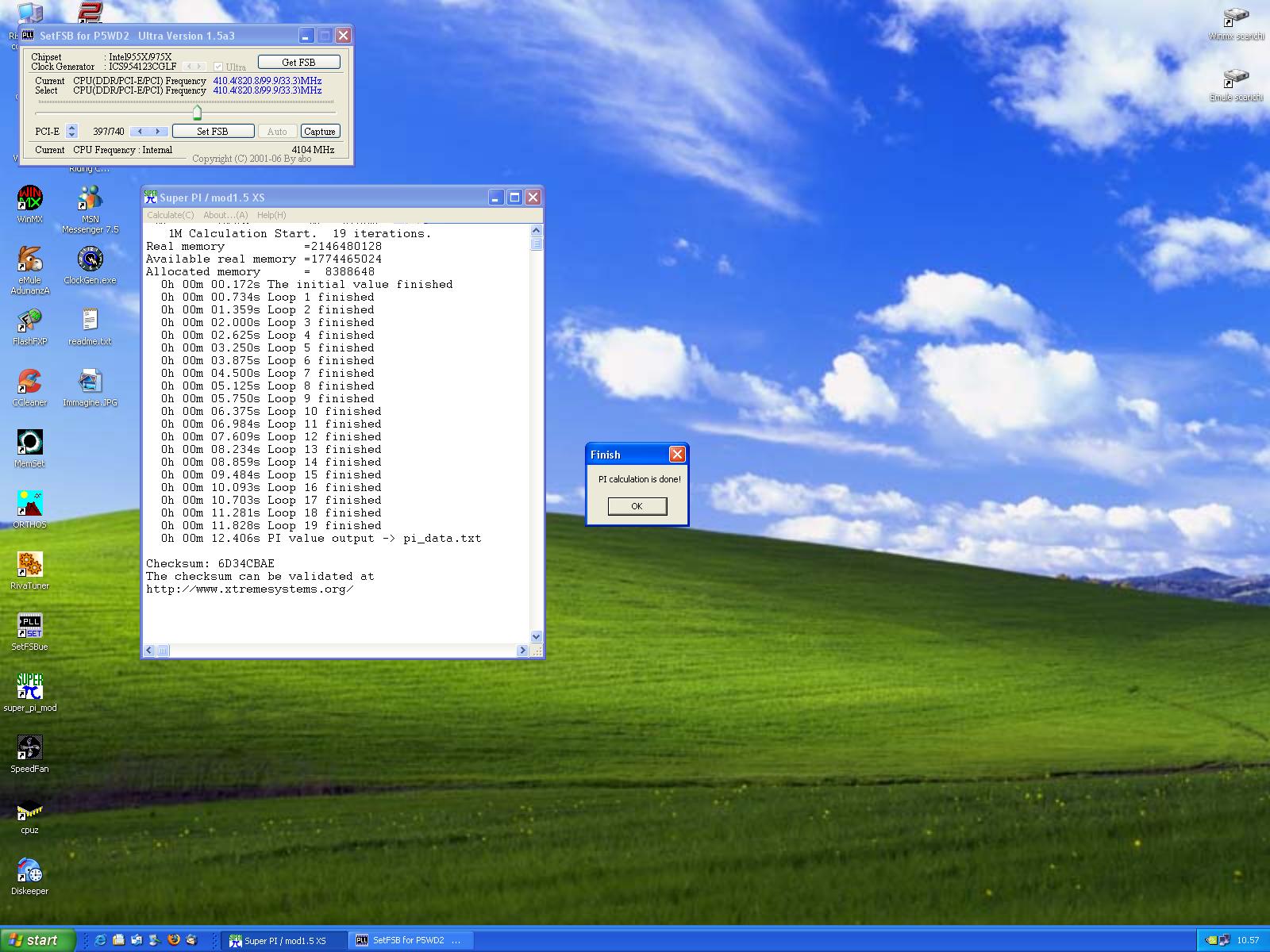Switch to Super PI taskbar button

tap(284, 941)
